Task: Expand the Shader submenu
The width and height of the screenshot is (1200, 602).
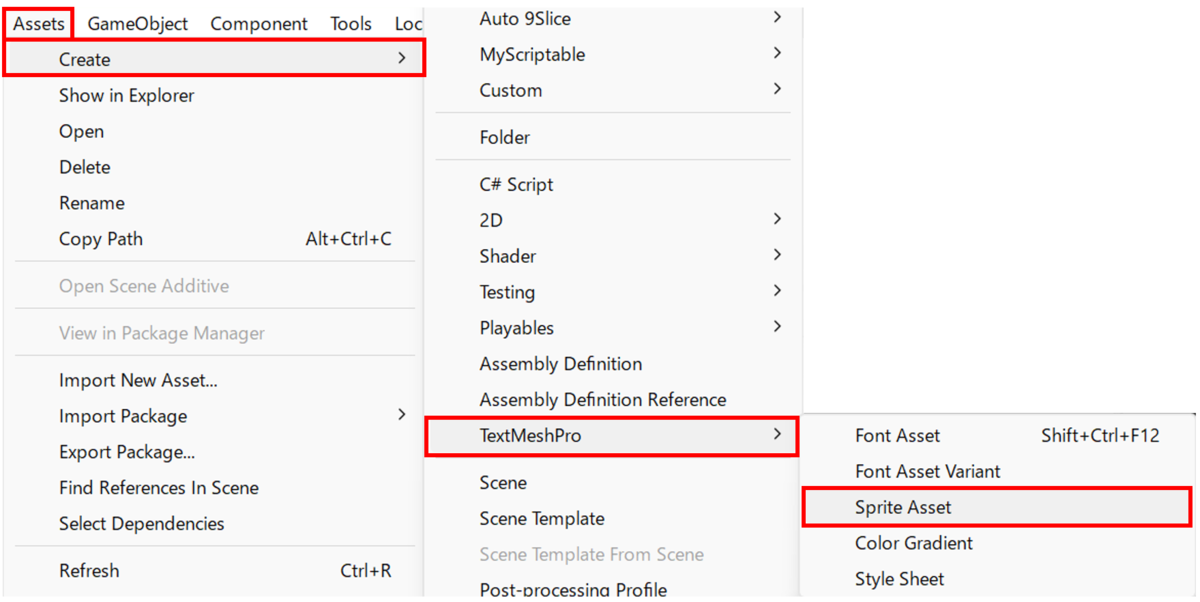Action: [x=508, y=256]
